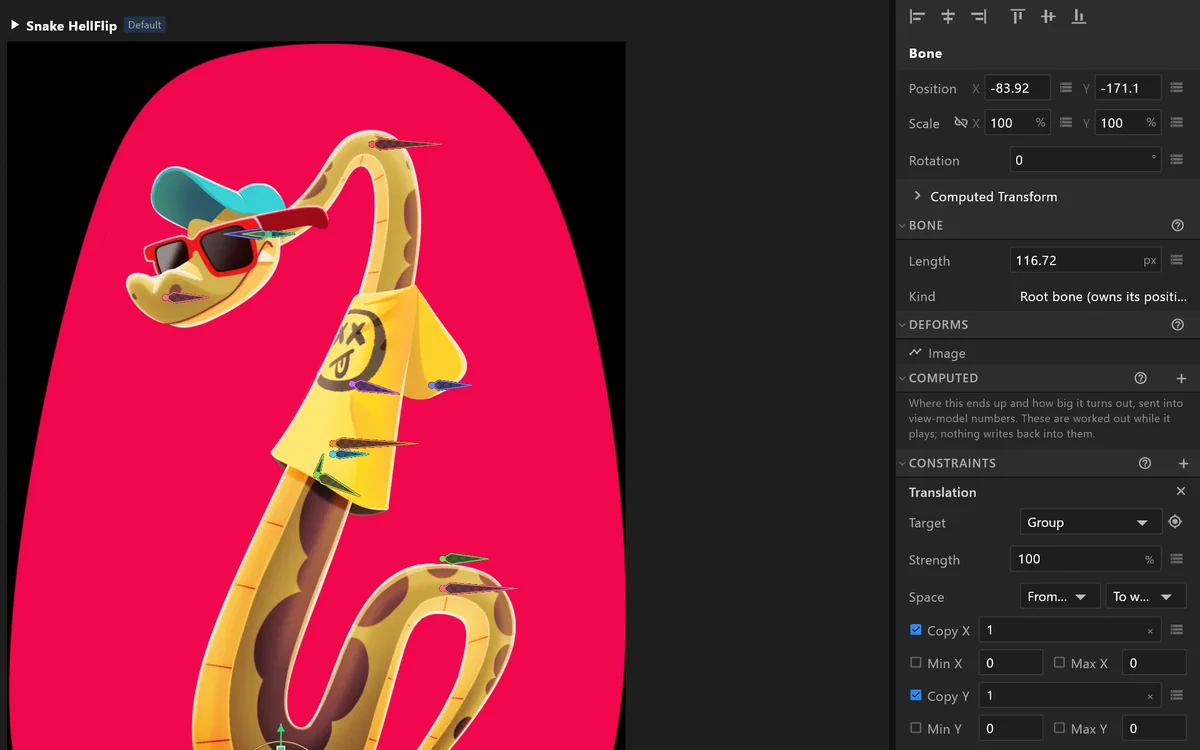Click the 'Root bone (owns its positi...' Kind value
Screen dimensions: 1200x750
click(1103, 296)
